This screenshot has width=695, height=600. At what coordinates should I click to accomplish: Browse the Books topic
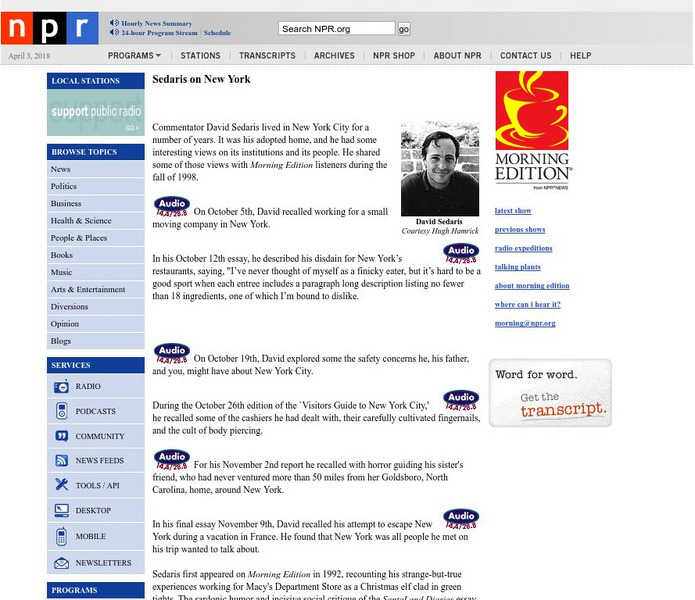click(96, 255)
